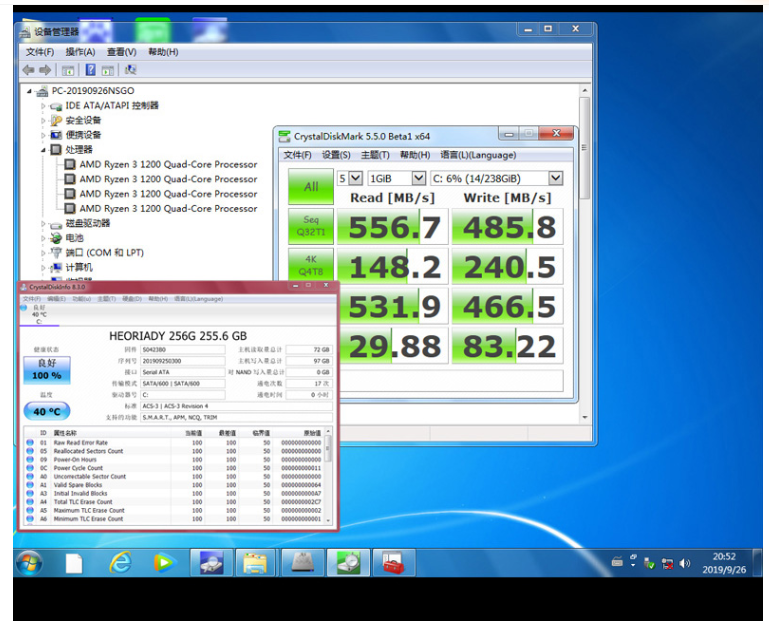Click the back arrow in Device Manager toolbar
This screenshot has height=621, width=769.
(29, 70)
